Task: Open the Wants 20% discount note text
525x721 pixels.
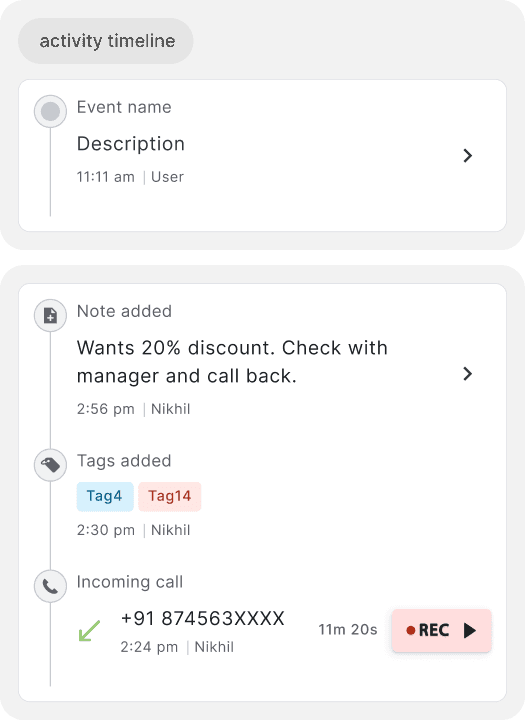Action: click(232, 362)
